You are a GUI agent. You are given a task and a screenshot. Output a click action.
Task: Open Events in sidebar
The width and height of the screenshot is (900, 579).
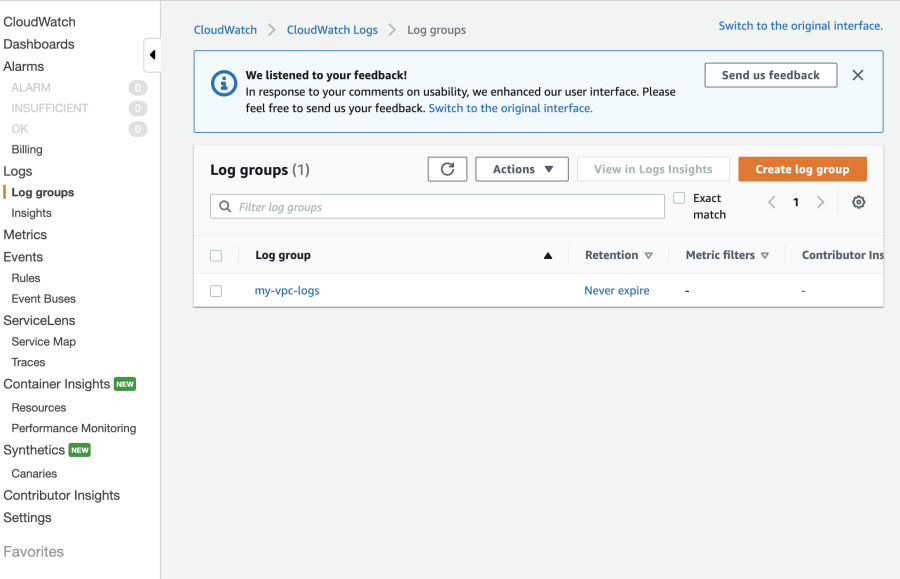(23, 257)
